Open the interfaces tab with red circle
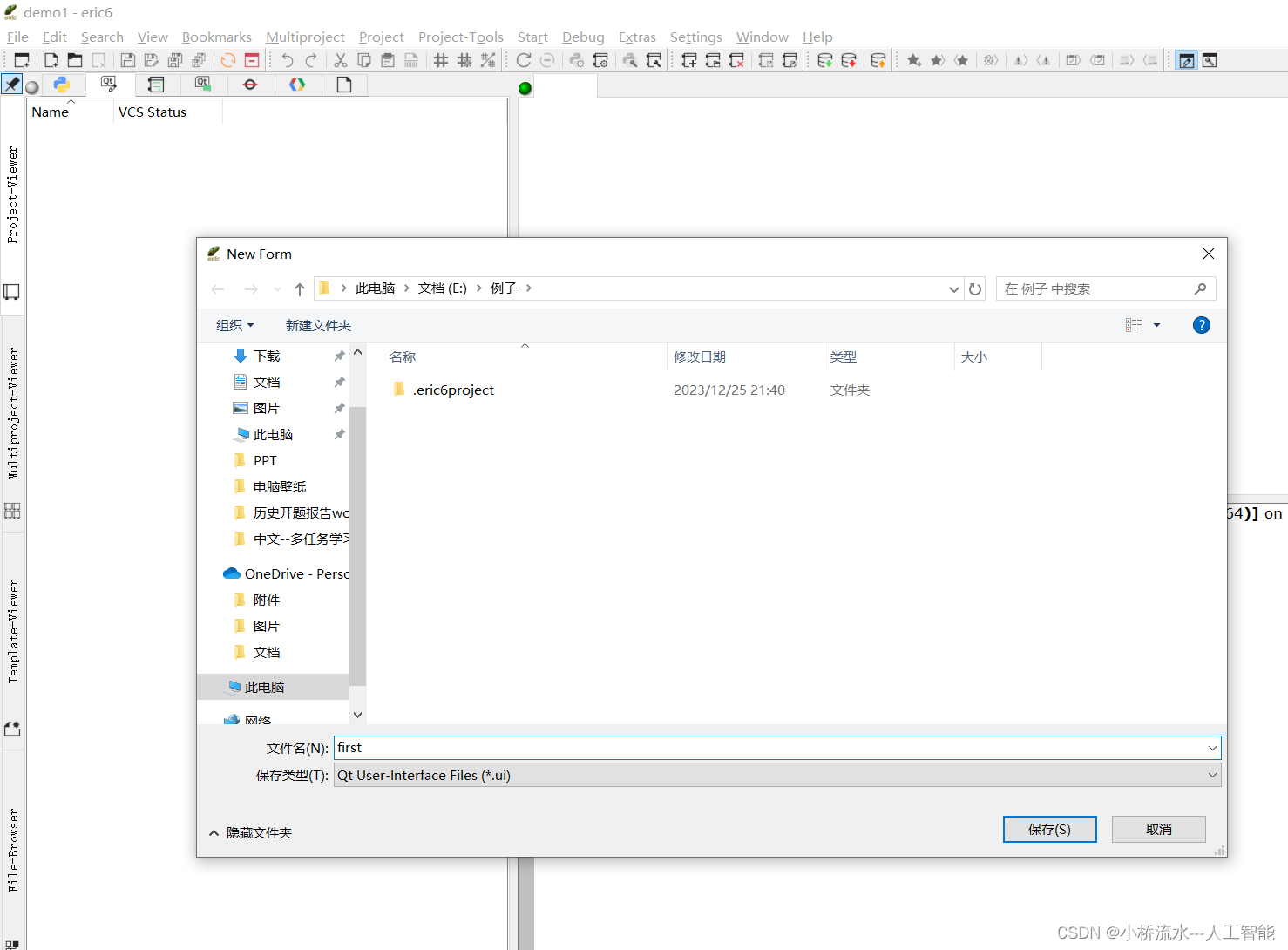Image resolution: width=1288 pixels, height=950 pixels. [250, 85]
